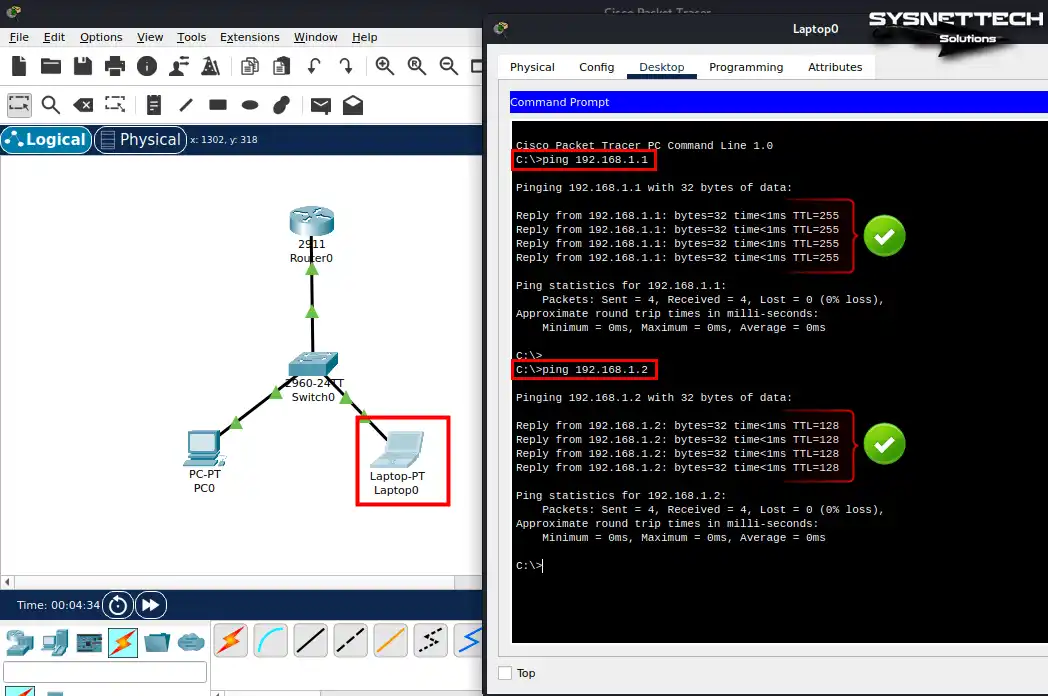This screenshot has width=1048, height=696.
Task: Open the Programming tab in Laptop0
Action: click(746, 67)
